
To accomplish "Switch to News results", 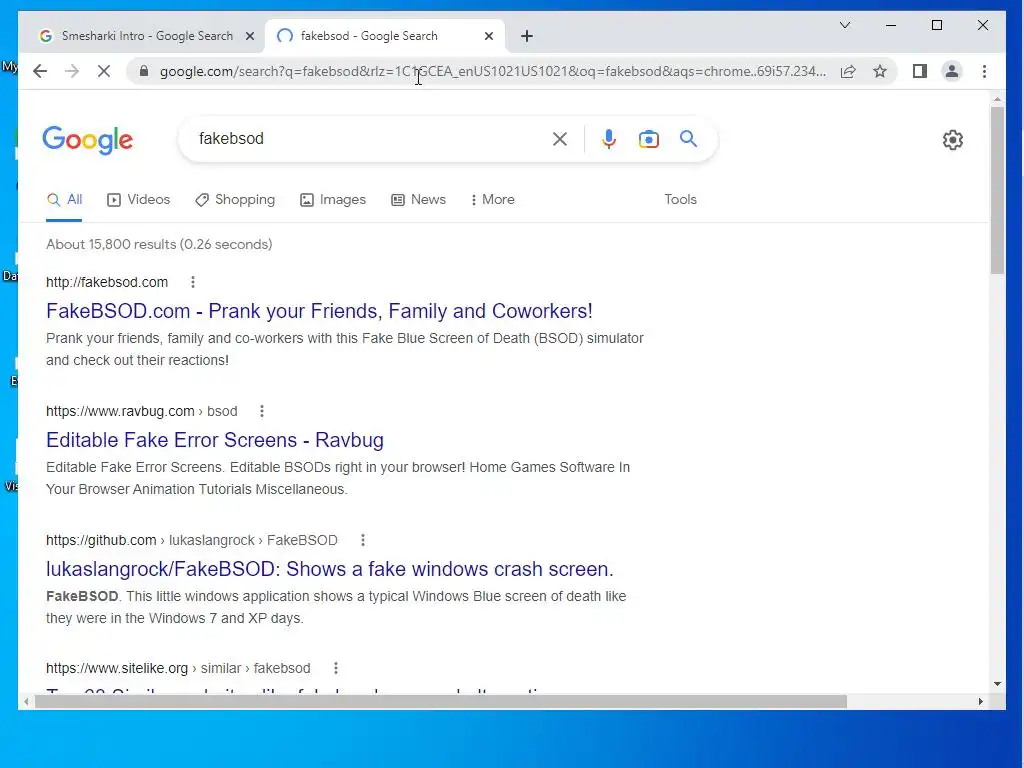I will [419, 199].
